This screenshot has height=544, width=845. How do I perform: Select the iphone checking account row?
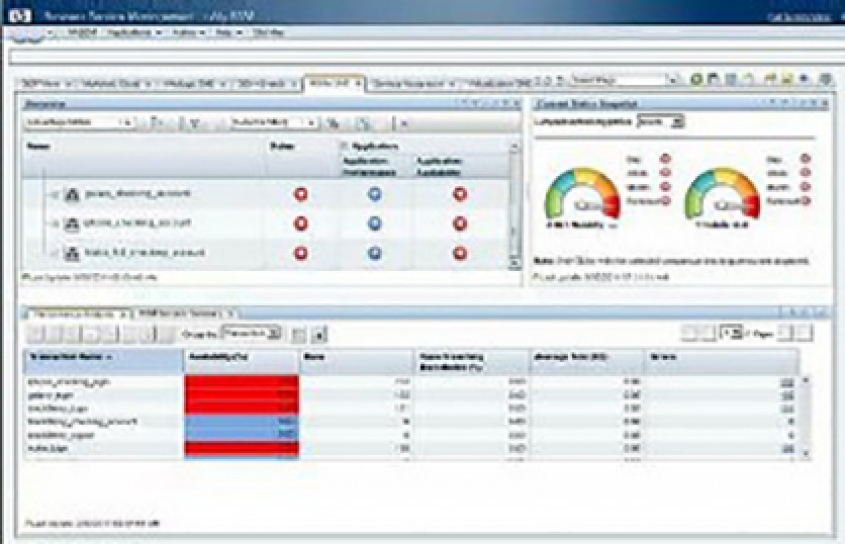tap(267, 223)
